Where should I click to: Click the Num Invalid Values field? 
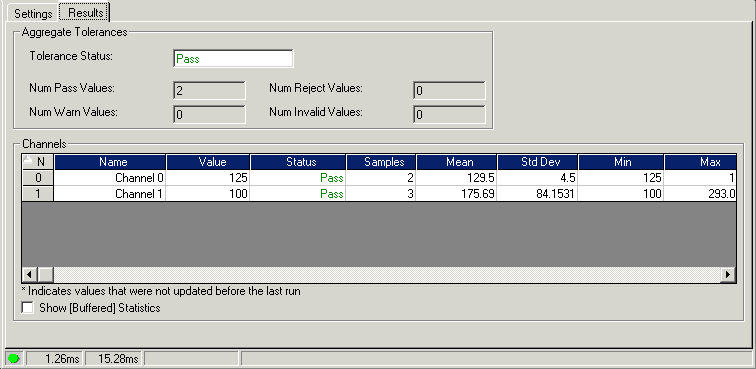pyautogui.click(x=449, y=114)
